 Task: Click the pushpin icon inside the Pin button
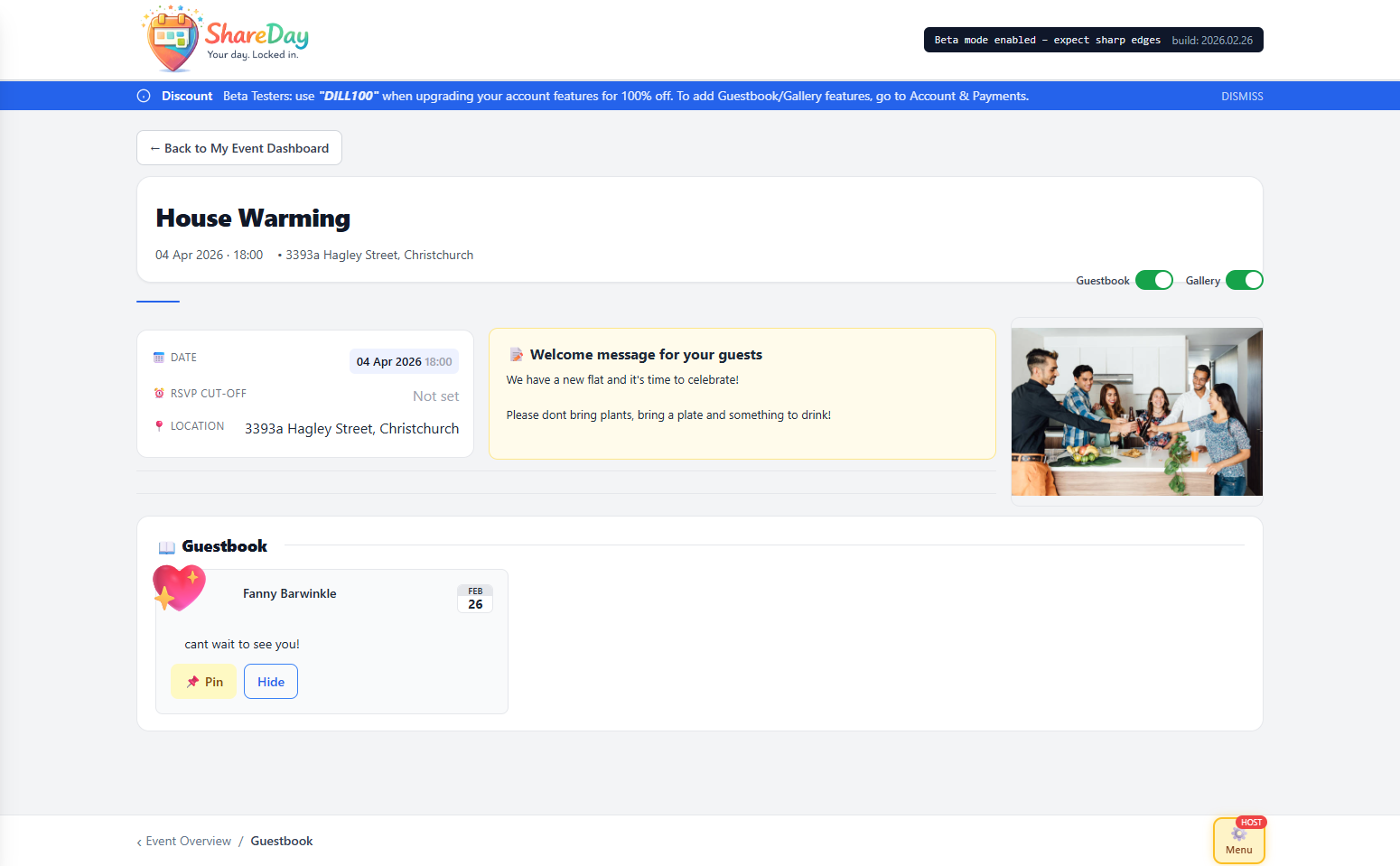point(192,681)
